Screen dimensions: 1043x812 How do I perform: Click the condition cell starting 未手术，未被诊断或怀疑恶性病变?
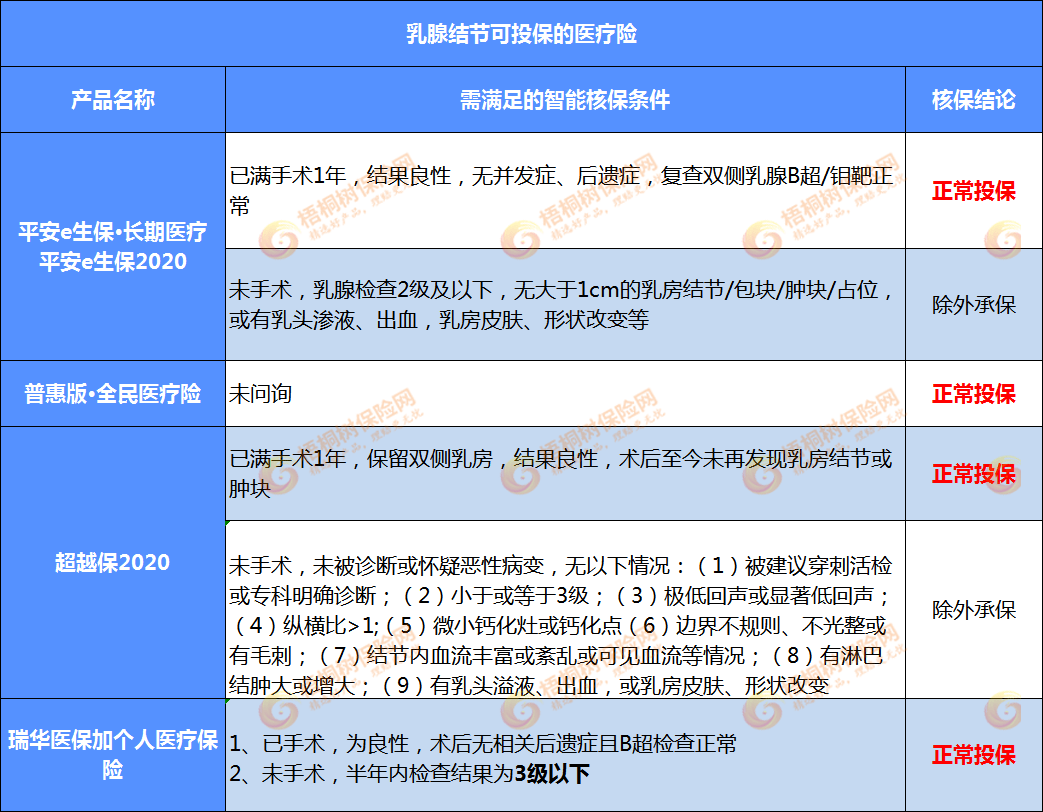click(x=565, y=609)
